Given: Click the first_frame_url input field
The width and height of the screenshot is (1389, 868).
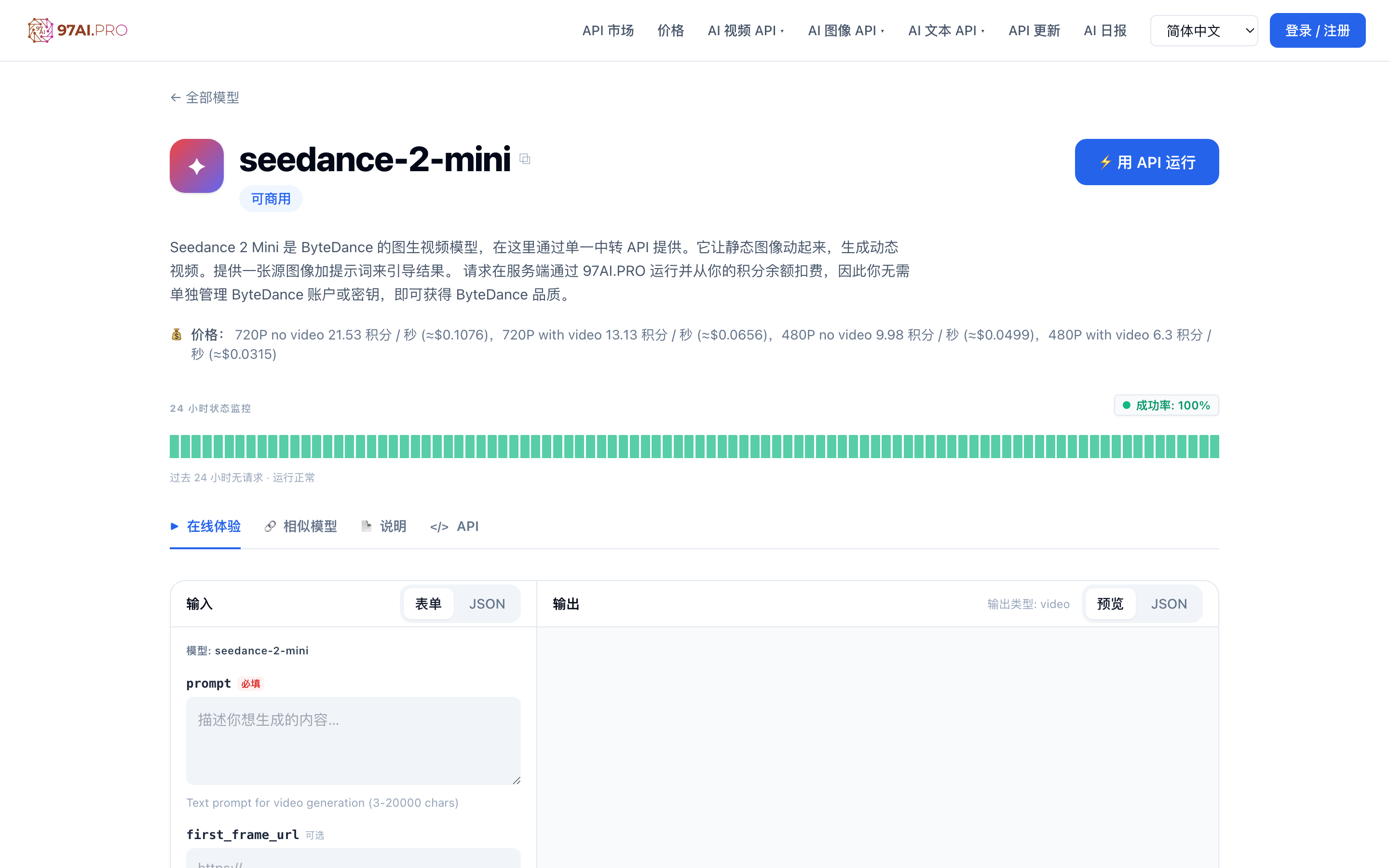Looking at the screenshot, I should point(353,859).
